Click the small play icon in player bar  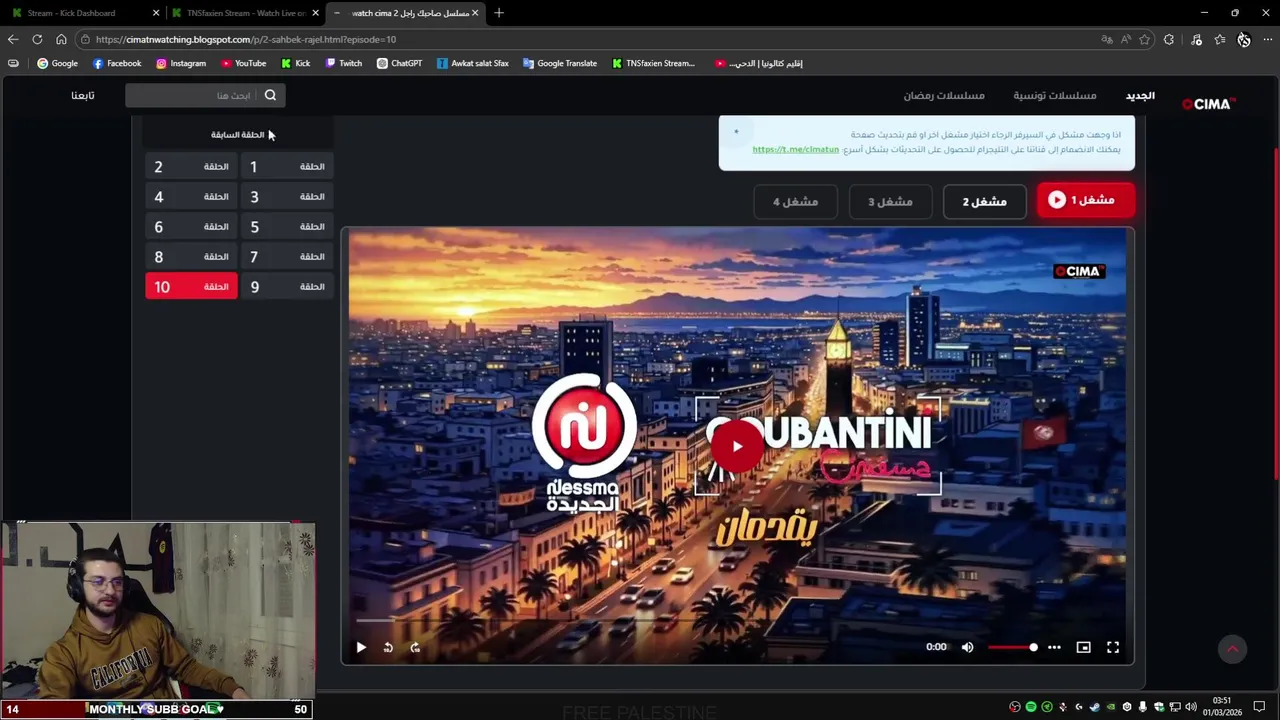361,647
